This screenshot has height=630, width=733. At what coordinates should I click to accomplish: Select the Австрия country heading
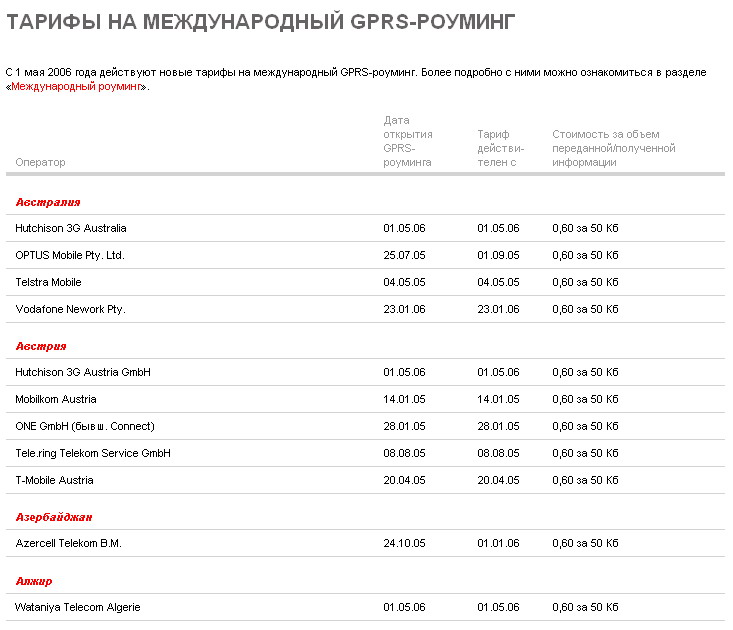(x=41, y=346)
